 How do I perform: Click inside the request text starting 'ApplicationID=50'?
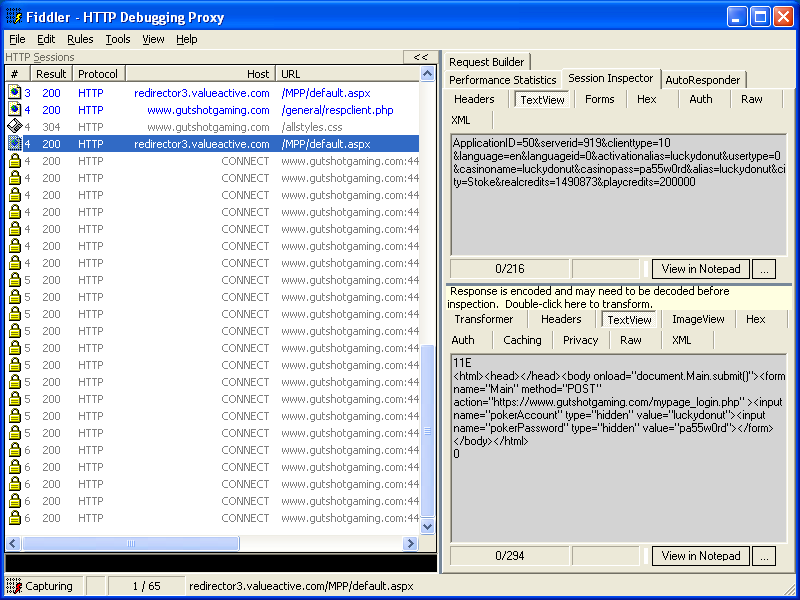(x=618, y=195)
